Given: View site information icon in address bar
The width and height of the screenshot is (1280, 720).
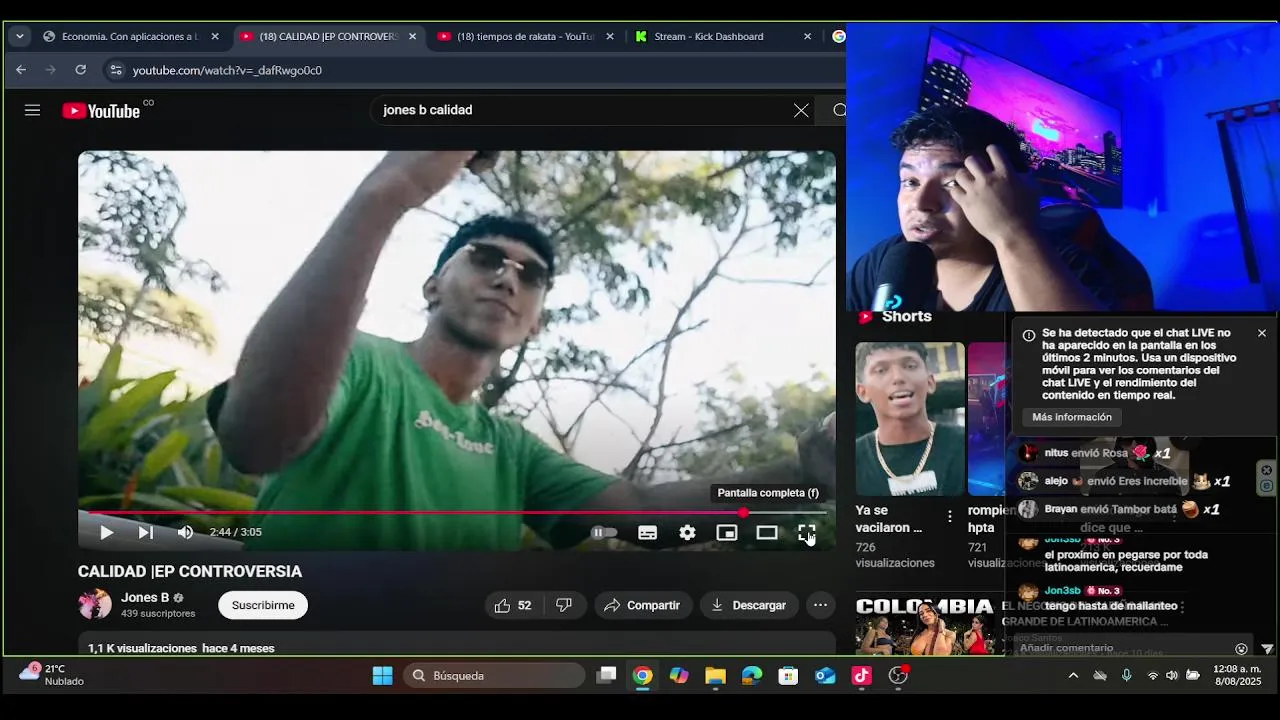Looking at the screenshot, I should [x=116, y=70].
